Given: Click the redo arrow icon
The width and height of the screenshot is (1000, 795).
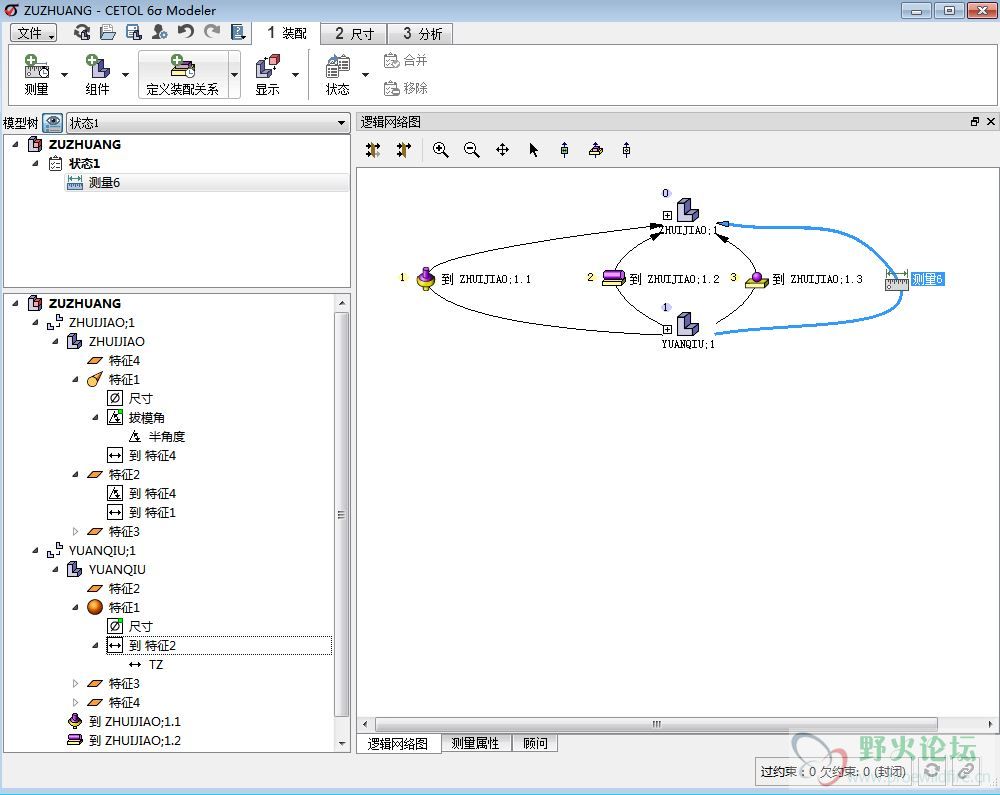Looking at the screenshot, I should (212, 32).
